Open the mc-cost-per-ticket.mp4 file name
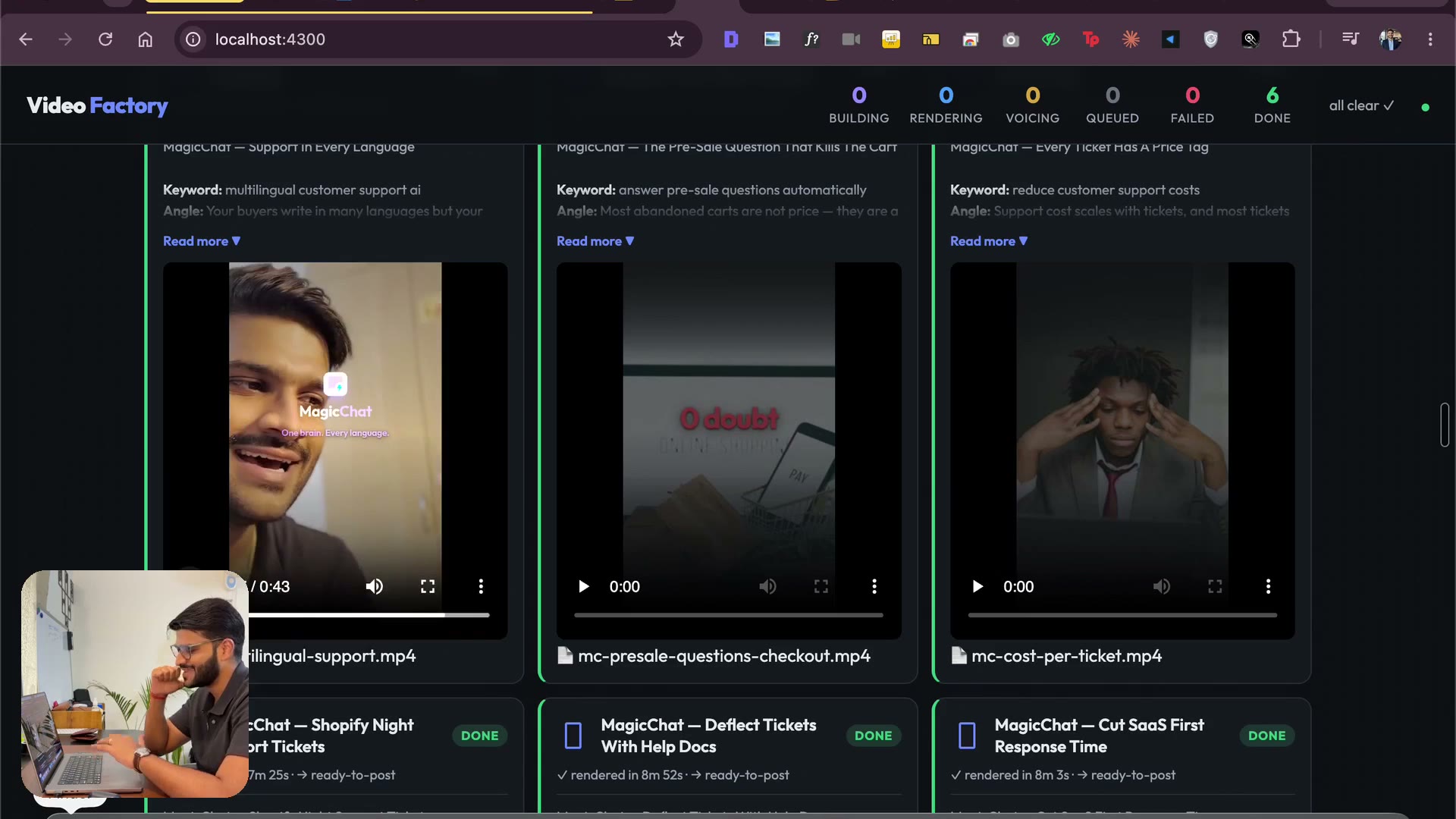 point(1067,656)
